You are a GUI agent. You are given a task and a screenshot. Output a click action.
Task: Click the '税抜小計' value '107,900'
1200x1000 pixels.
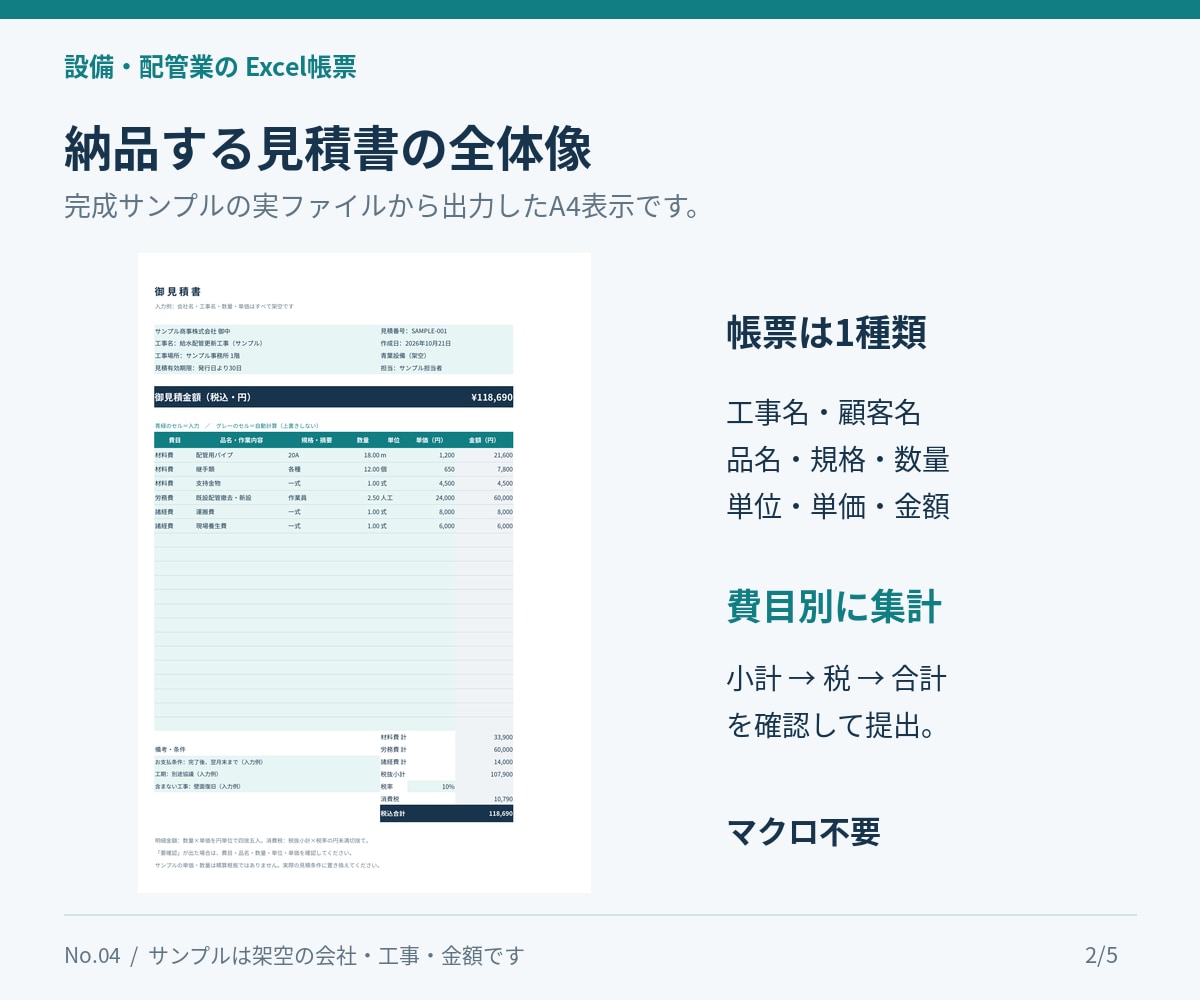[502, 774]
